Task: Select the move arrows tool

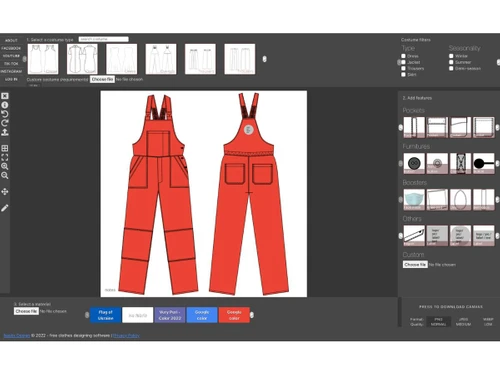Action: 5,192
